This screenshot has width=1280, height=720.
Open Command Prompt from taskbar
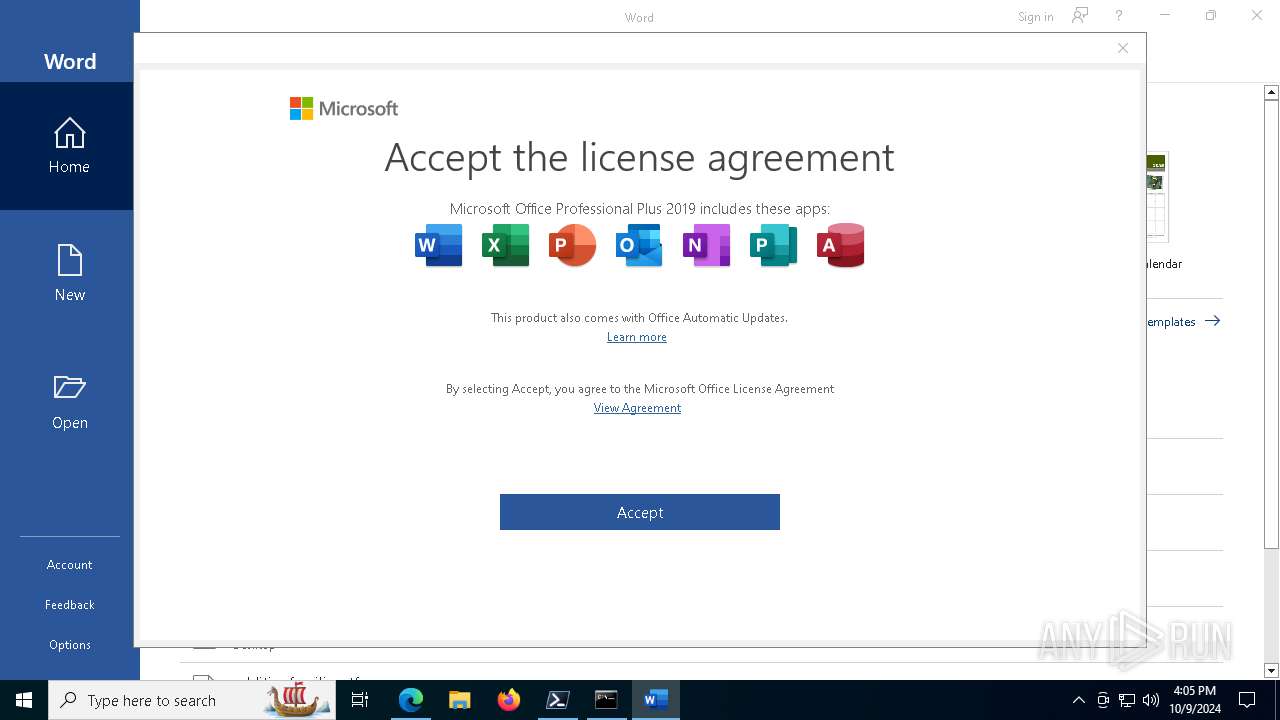click(x=607, y=700)
